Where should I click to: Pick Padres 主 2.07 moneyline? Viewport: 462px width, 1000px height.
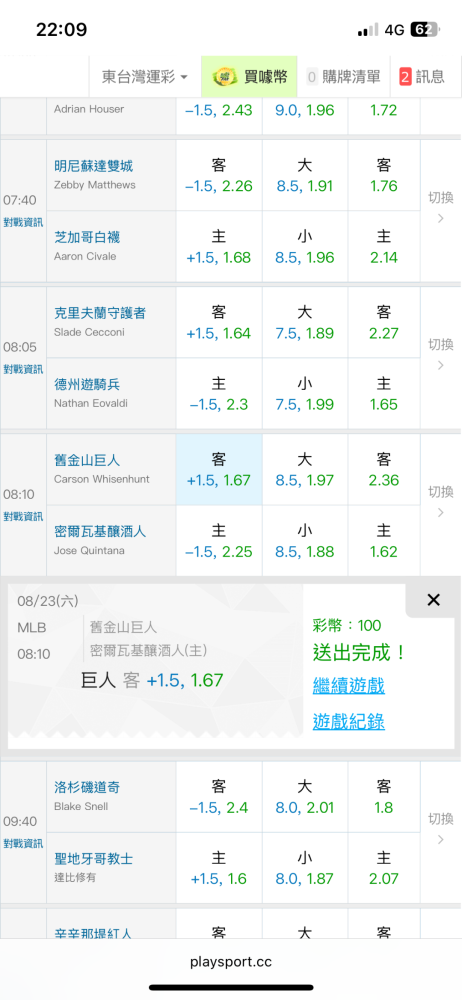coord(384,868)
